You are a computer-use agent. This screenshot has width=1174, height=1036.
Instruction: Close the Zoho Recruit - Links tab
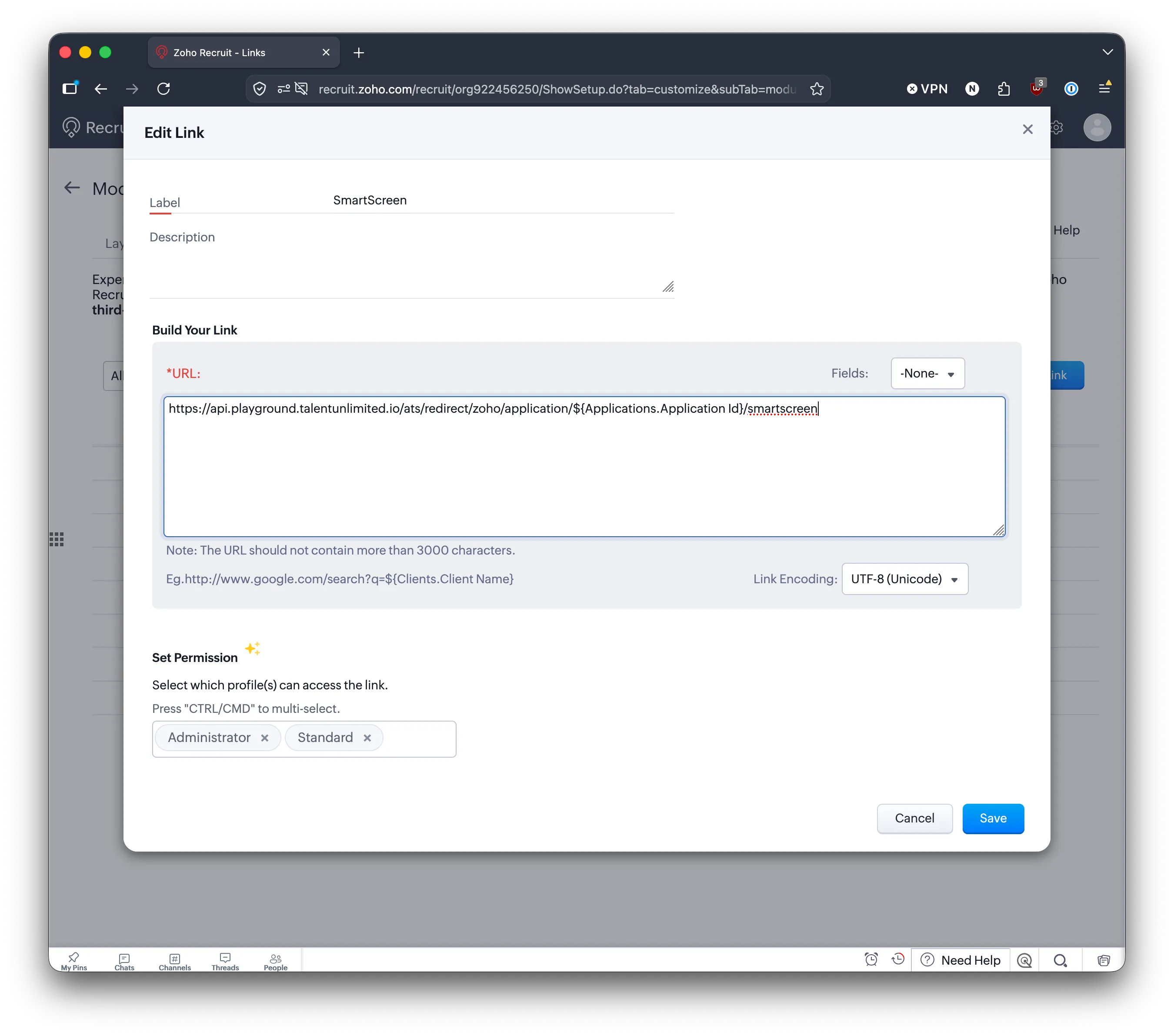tap(326, 52)
